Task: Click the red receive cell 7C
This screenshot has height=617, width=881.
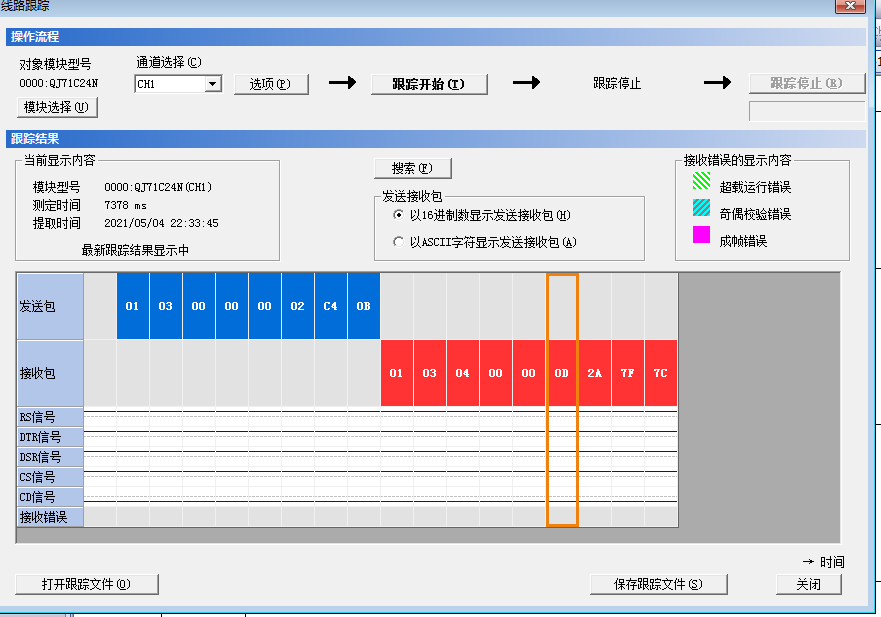Action: [x=660, y=373]
